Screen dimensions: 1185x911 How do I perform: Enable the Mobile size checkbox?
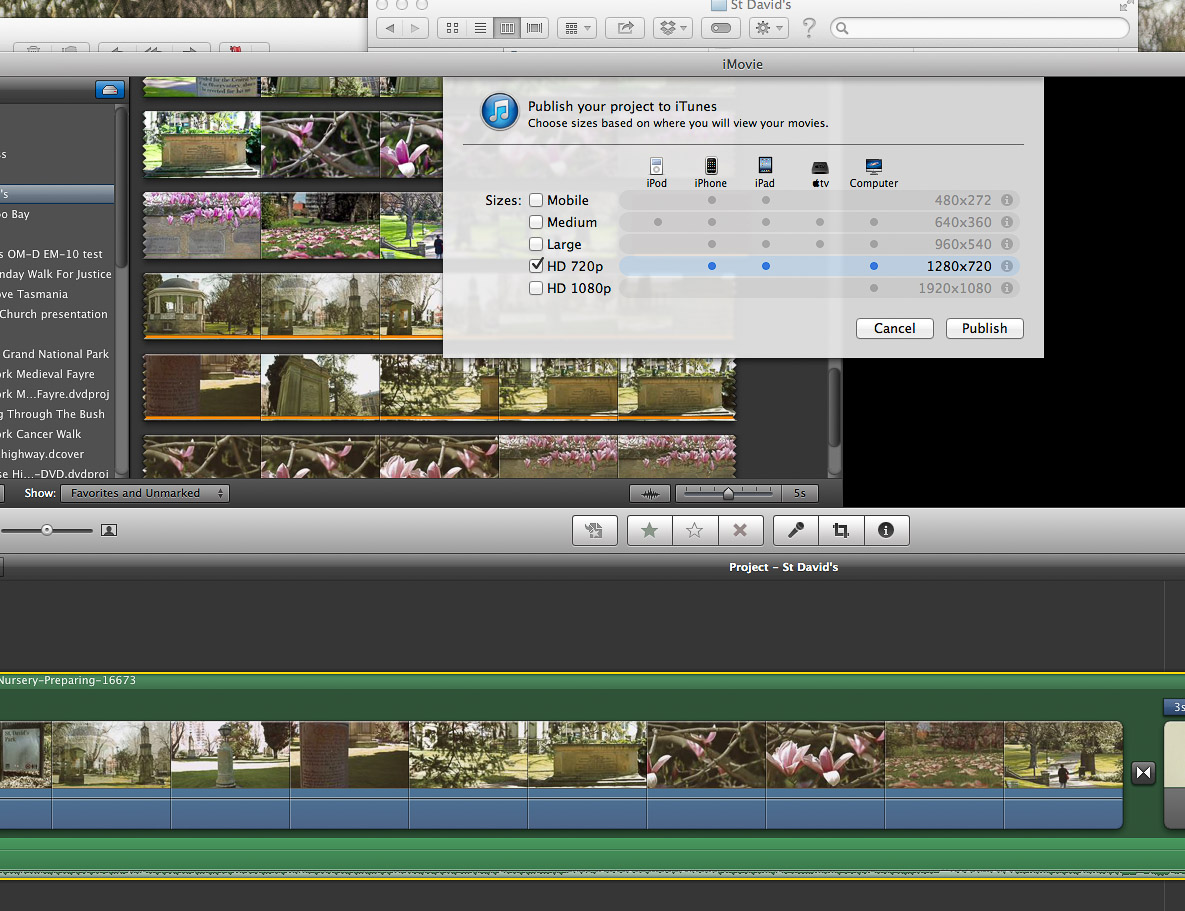(537, 200)
